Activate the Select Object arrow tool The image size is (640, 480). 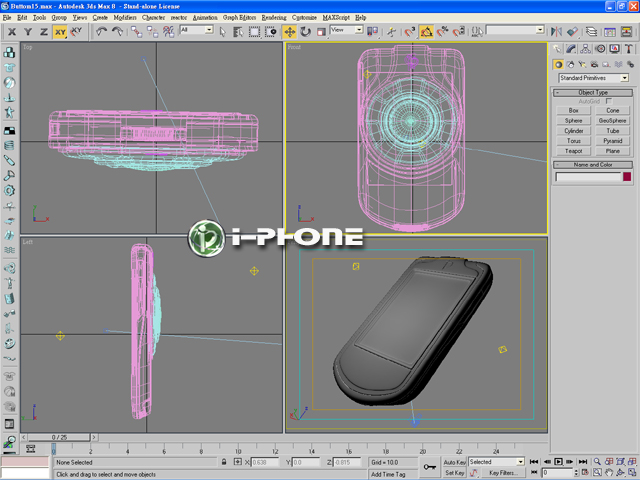222,31
